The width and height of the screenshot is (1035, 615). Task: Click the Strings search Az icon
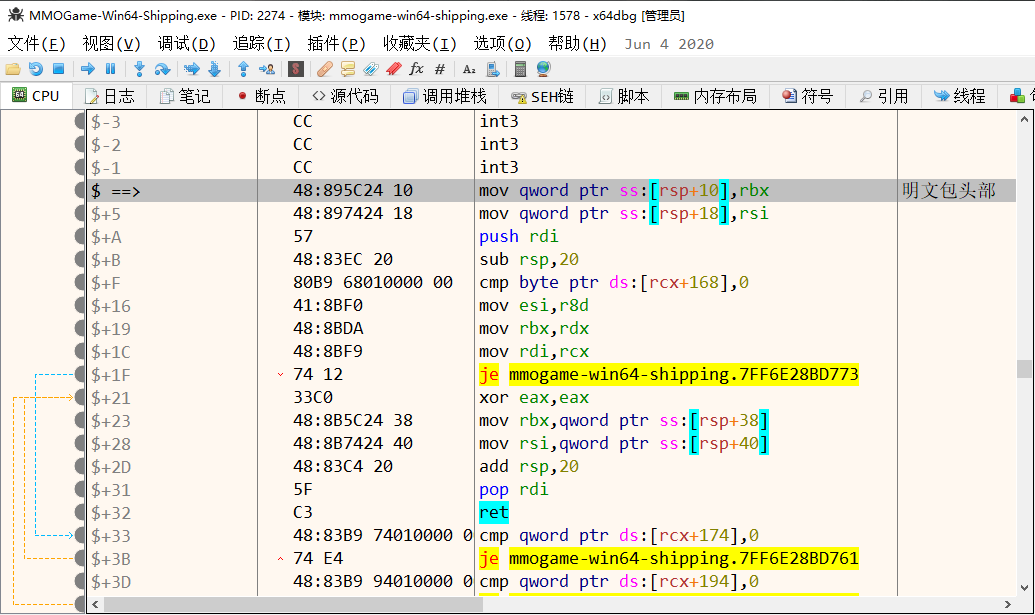469,69
